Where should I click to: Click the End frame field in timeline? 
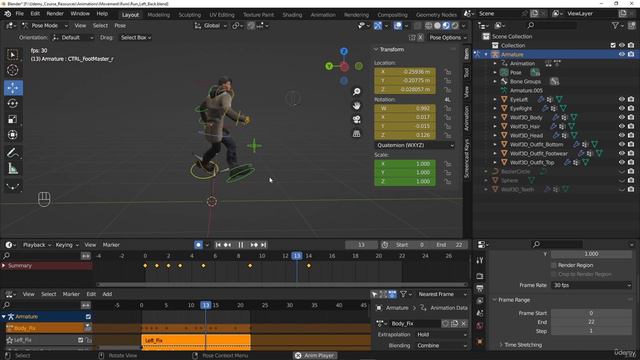[449, 245]
